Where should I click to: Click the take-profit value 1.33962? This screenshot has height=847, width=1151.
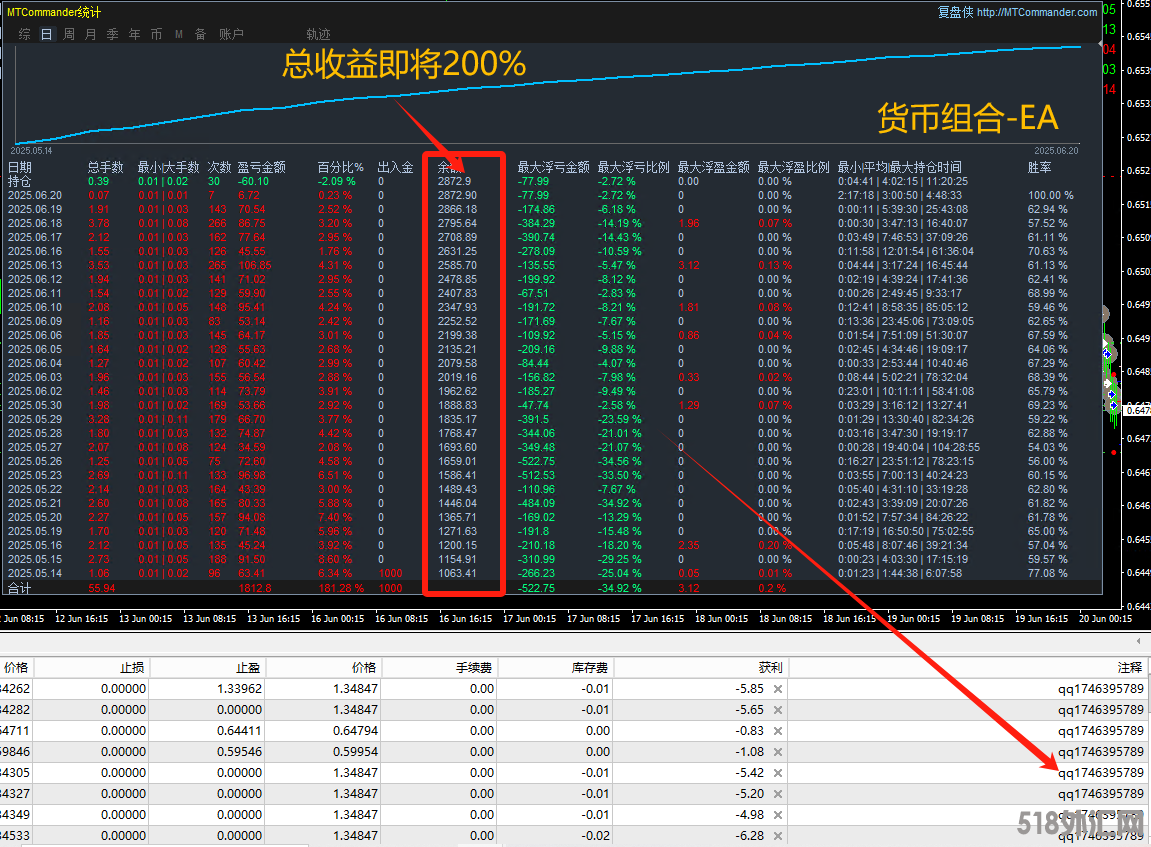(239, 689)
